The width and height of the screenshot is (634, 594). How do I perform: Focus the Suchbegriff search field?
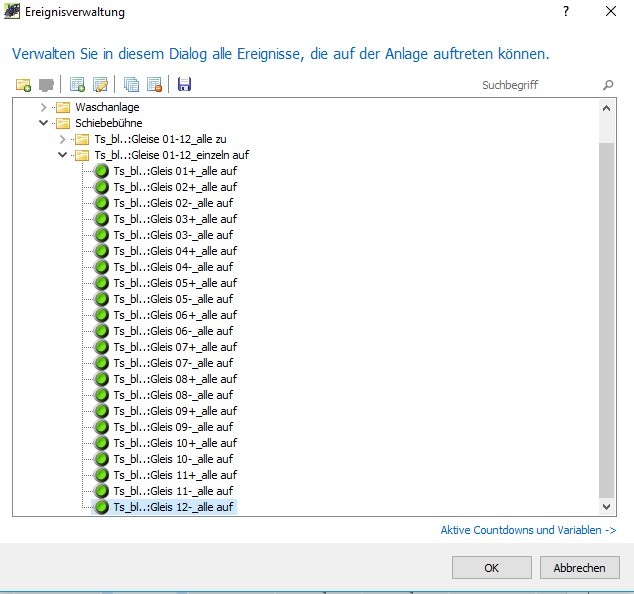click(538, 85)
